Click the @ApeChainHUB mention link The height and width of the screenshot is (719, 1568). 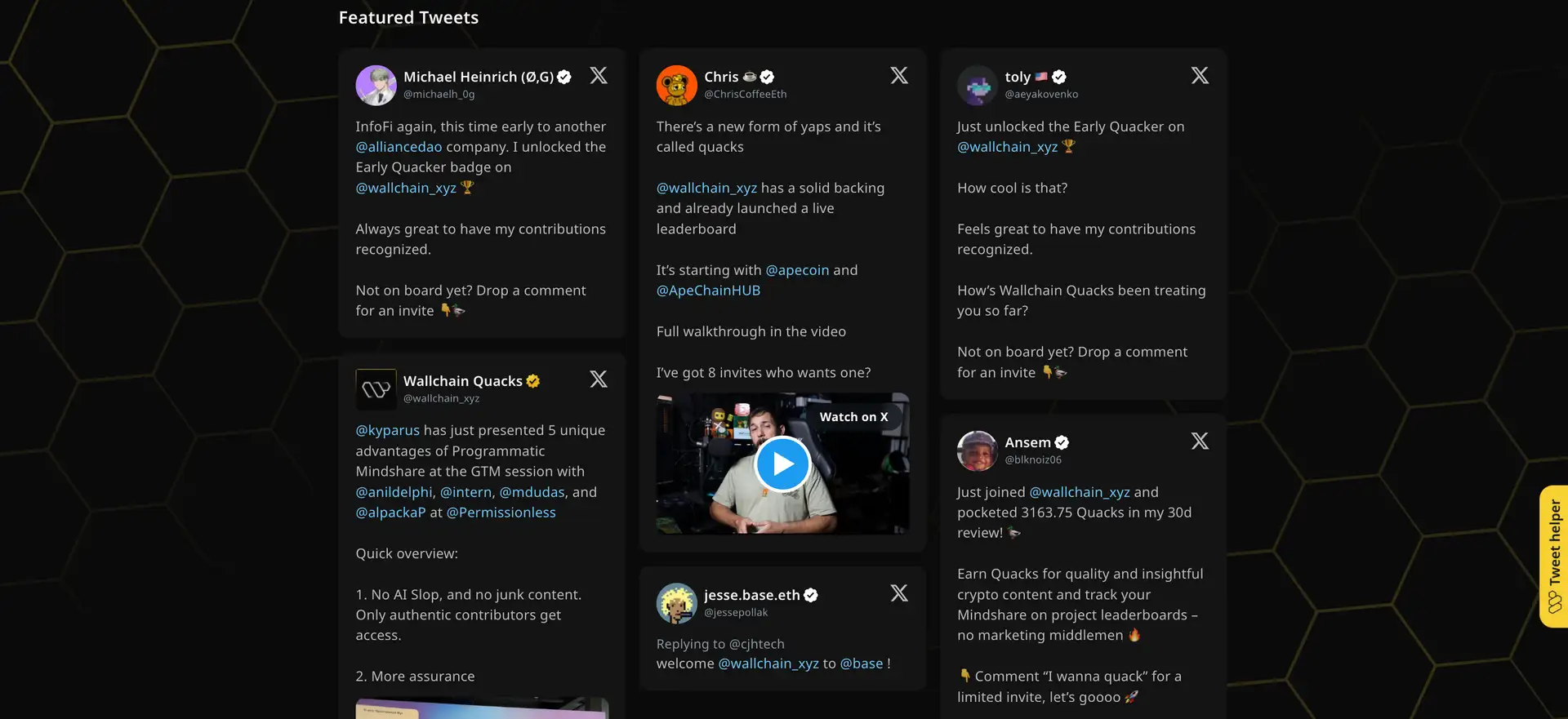708,291
